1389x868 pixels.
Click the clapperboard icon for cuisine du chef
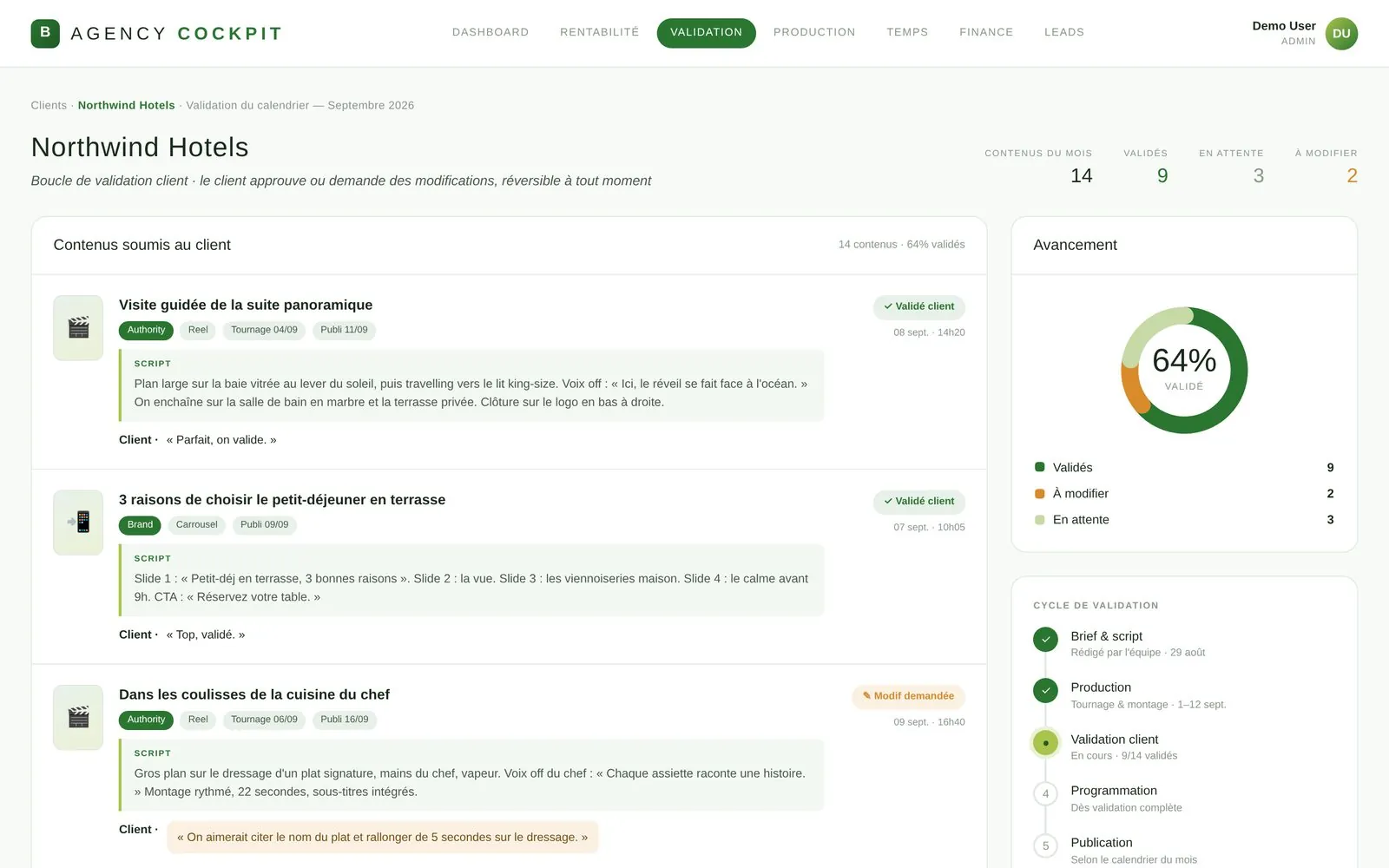point(78,717)
